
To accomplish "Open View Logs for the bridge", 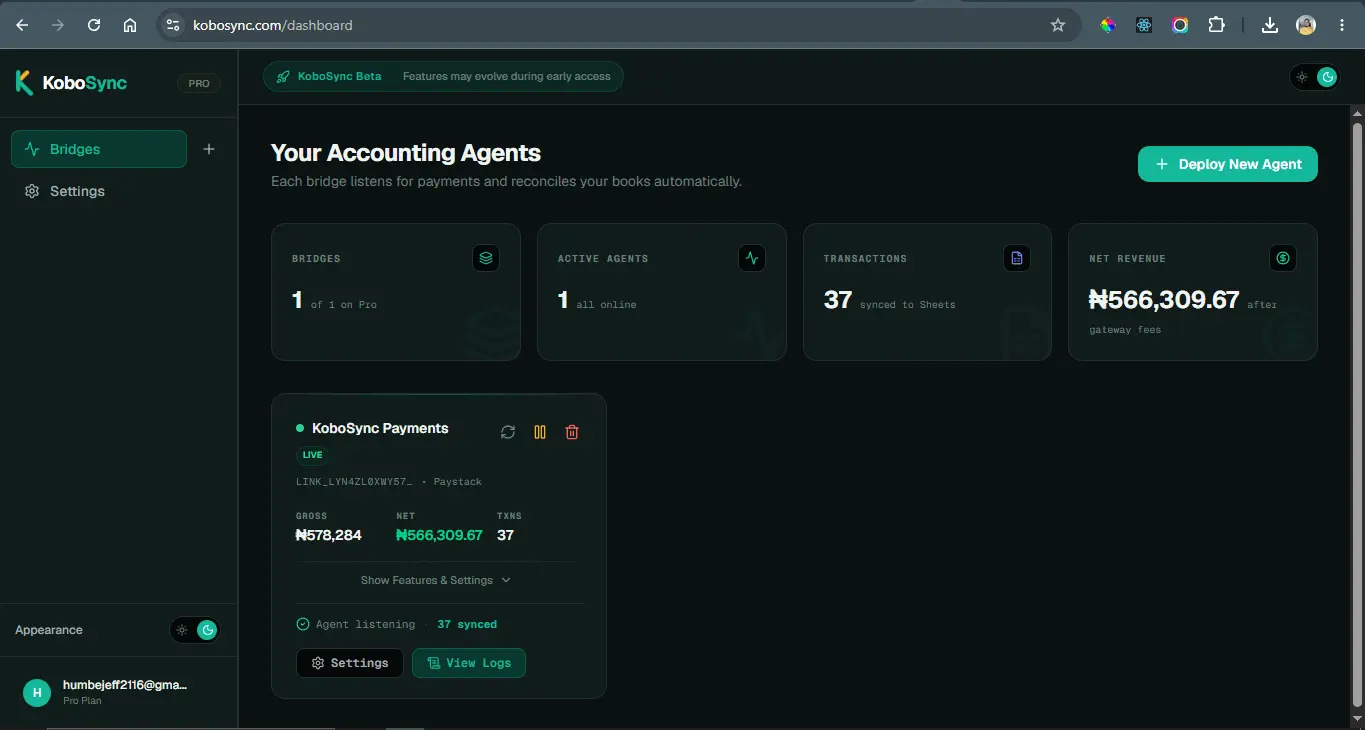I will [x=469, y=663].
